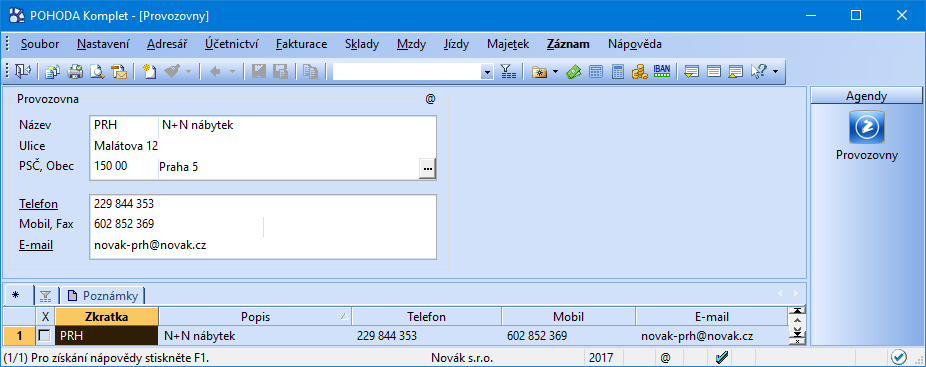Open print preview magnifier icon
Image resolution: width=926 pixels, height=367 pixels.
pyautogui.click(x=97, y=72)
